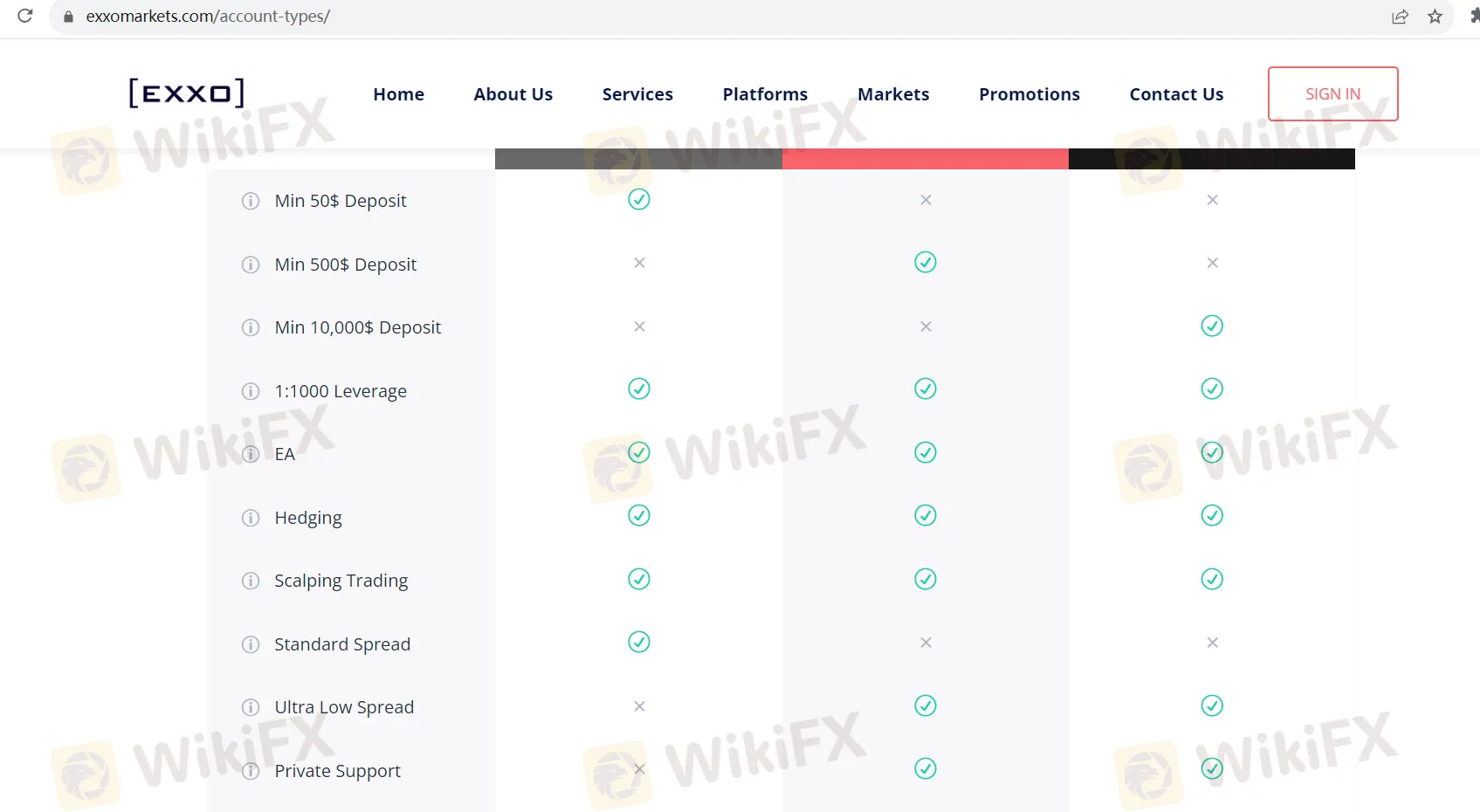Click info icon next to Ultra Low Spread

[251, 707]
